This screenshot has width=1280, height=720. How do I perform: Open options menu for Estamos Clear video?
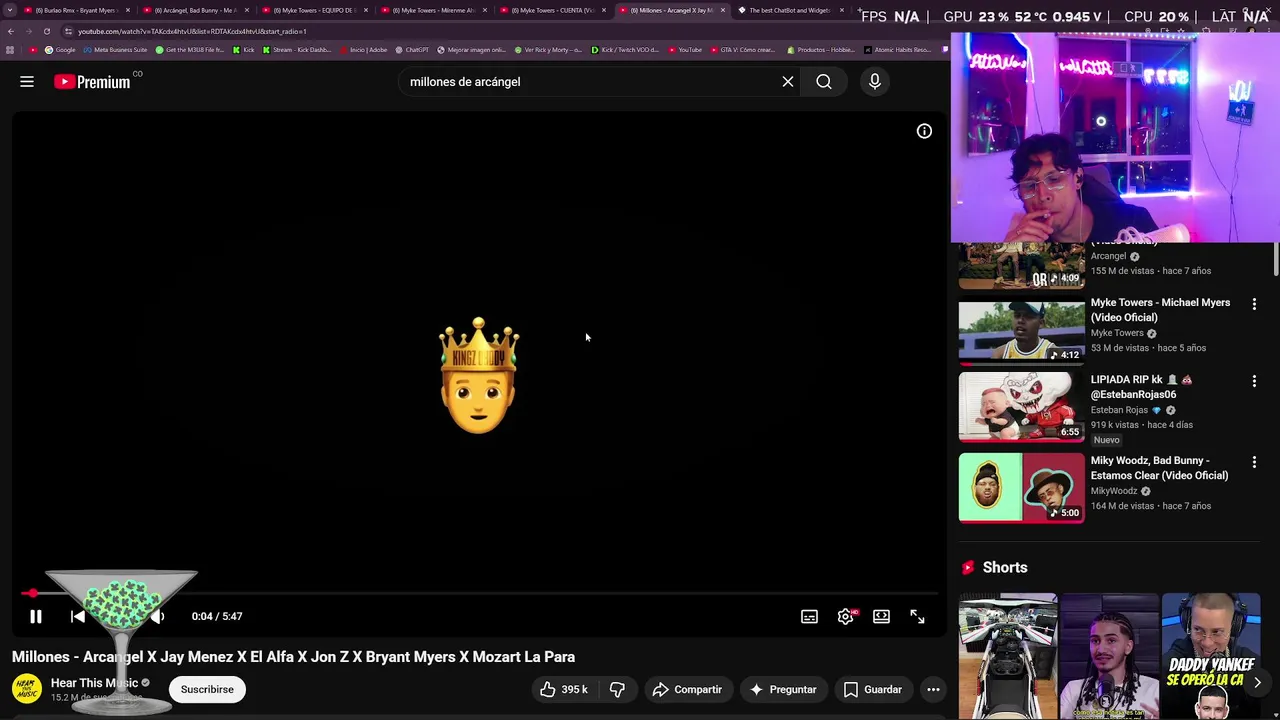(x=1254, y=462)
